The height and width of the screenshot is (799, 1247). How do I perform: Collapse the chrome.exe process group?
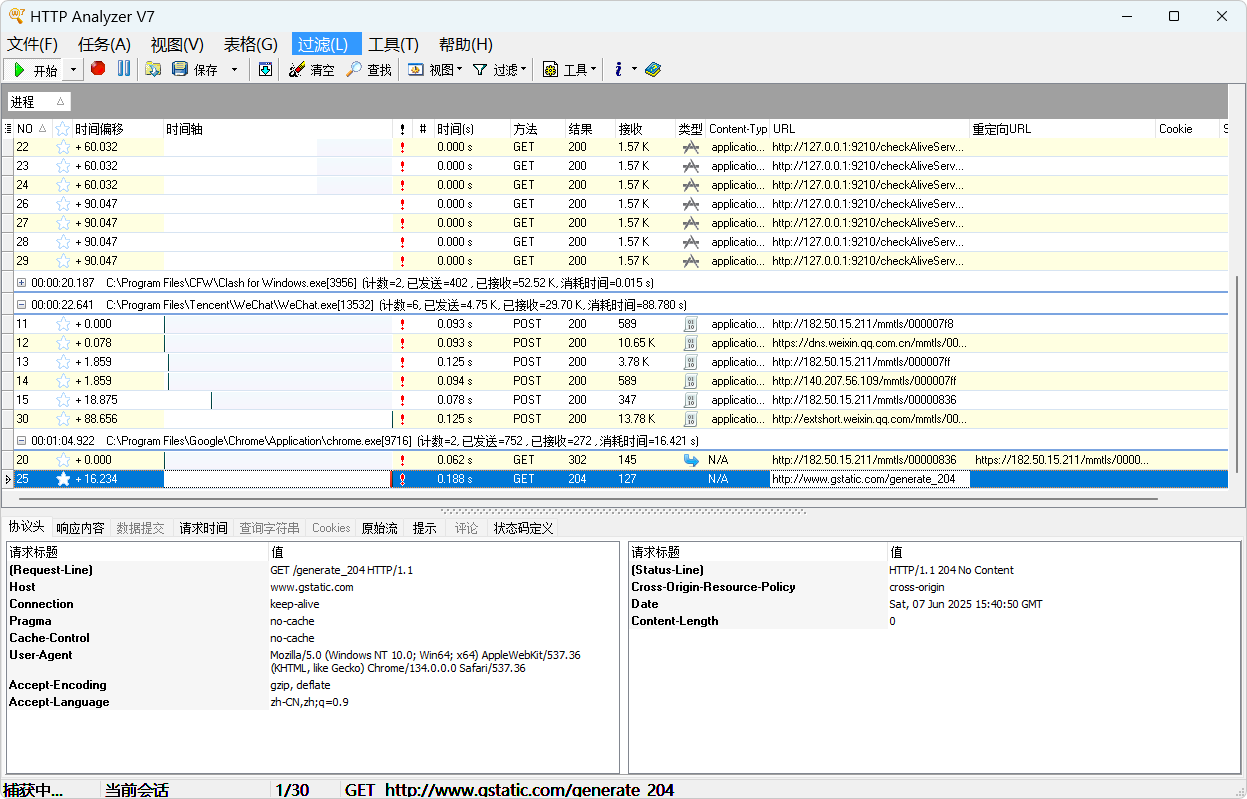coord(21,440)
